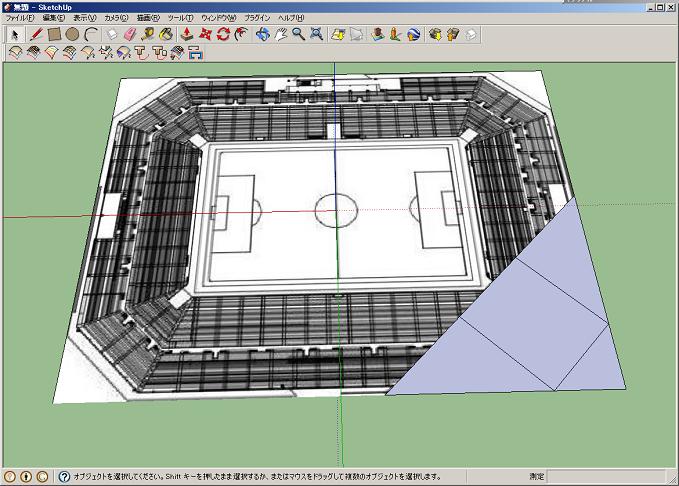This screenshot has height=486, width=679.
Task: Choose the Rectangle drawing tool
Action: coord(55,34)
